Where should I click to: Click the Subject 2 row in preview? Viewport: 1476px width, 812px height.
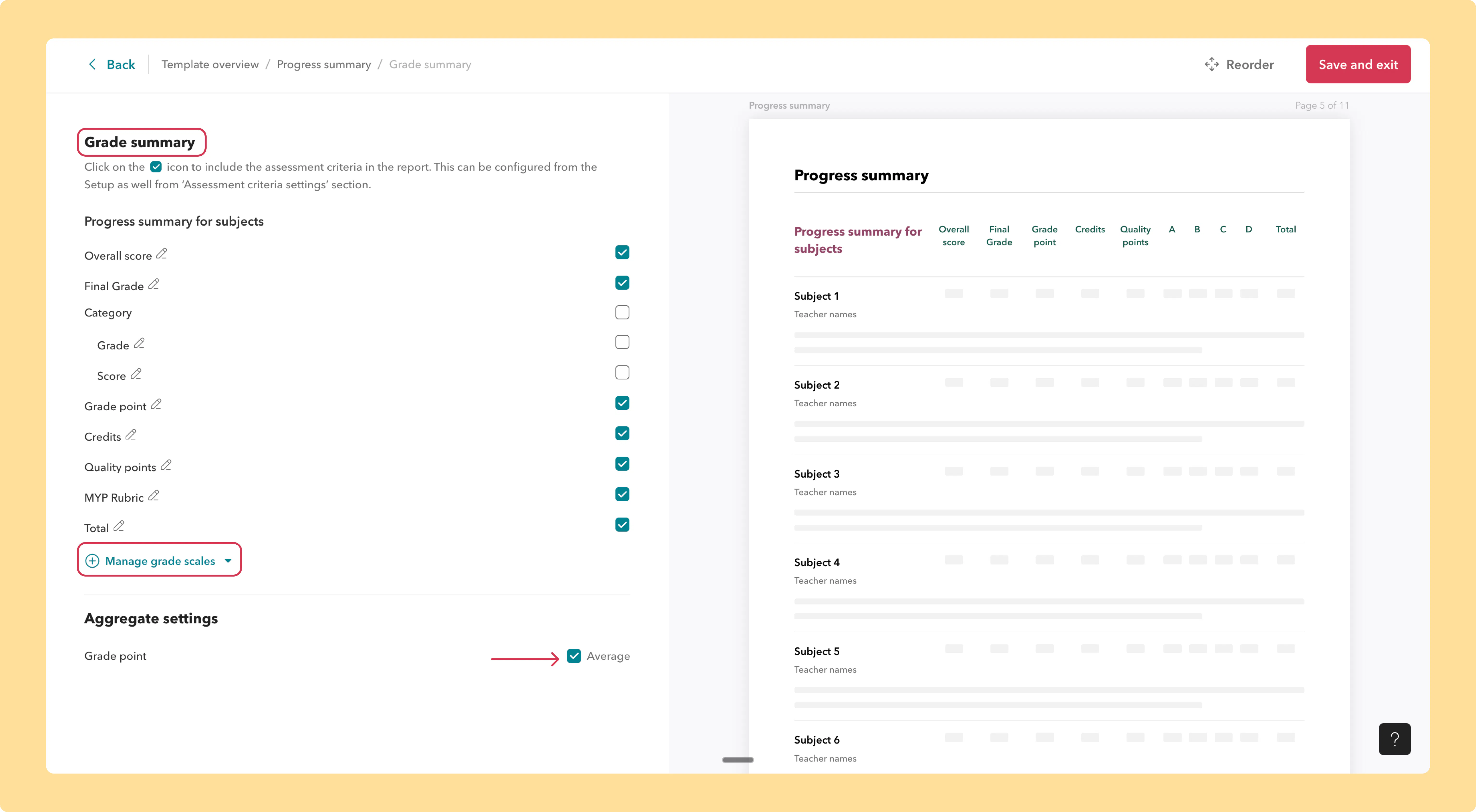[x=1049, y=410]
